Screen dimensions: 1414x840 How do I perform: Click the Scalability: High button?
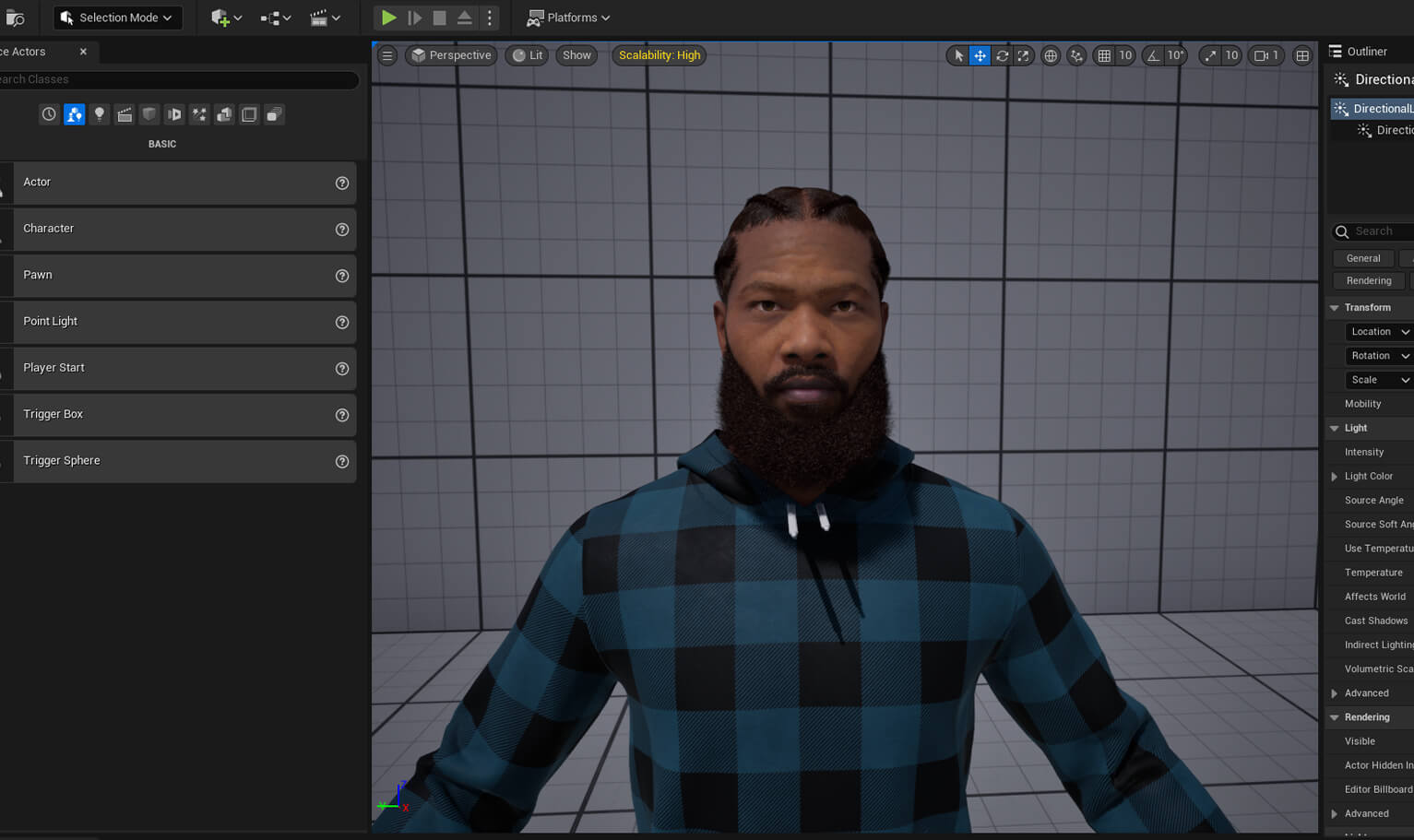point(659,55)
